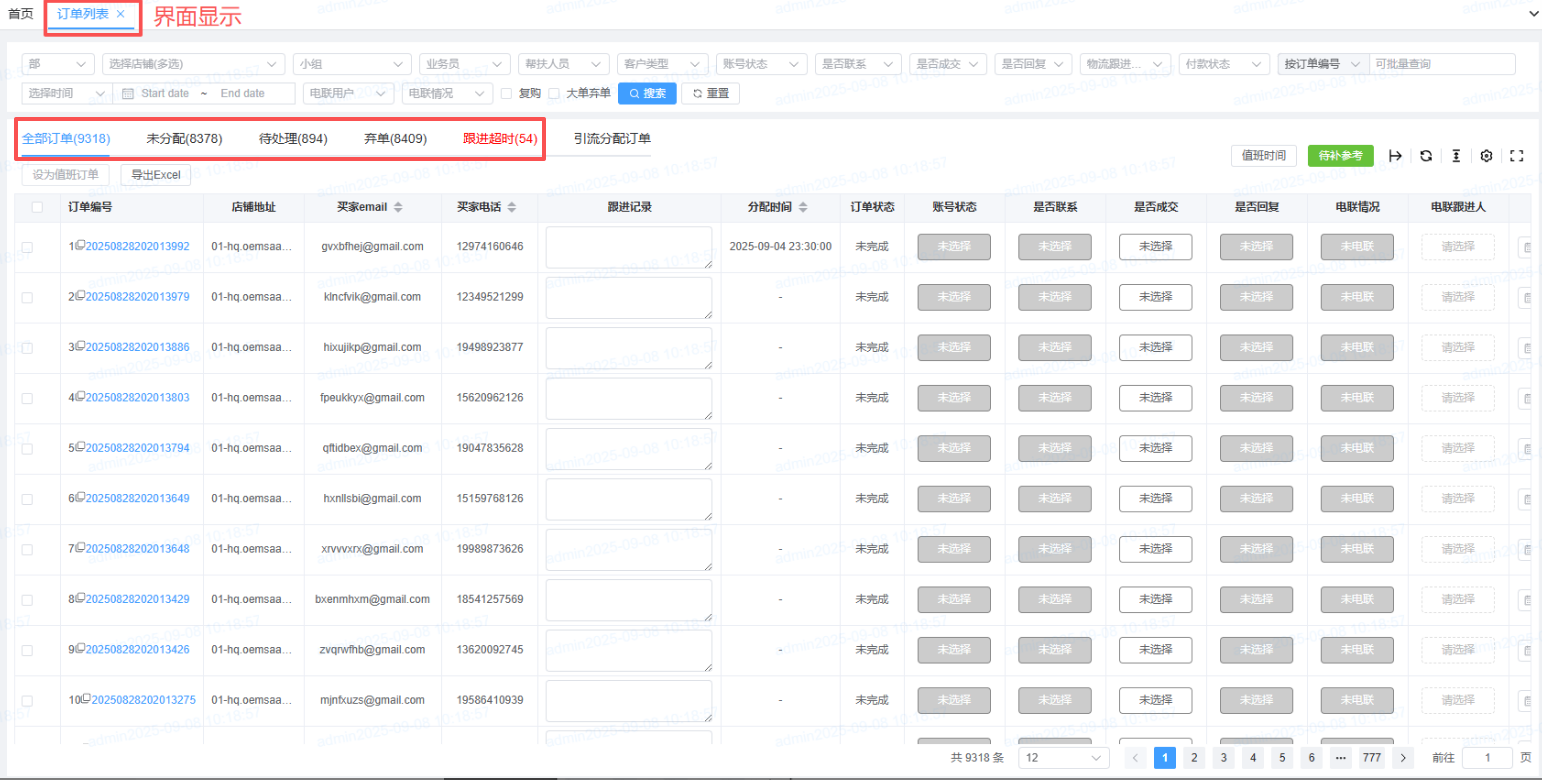Click the refresh icon above the table

(x=1426, y=156)
